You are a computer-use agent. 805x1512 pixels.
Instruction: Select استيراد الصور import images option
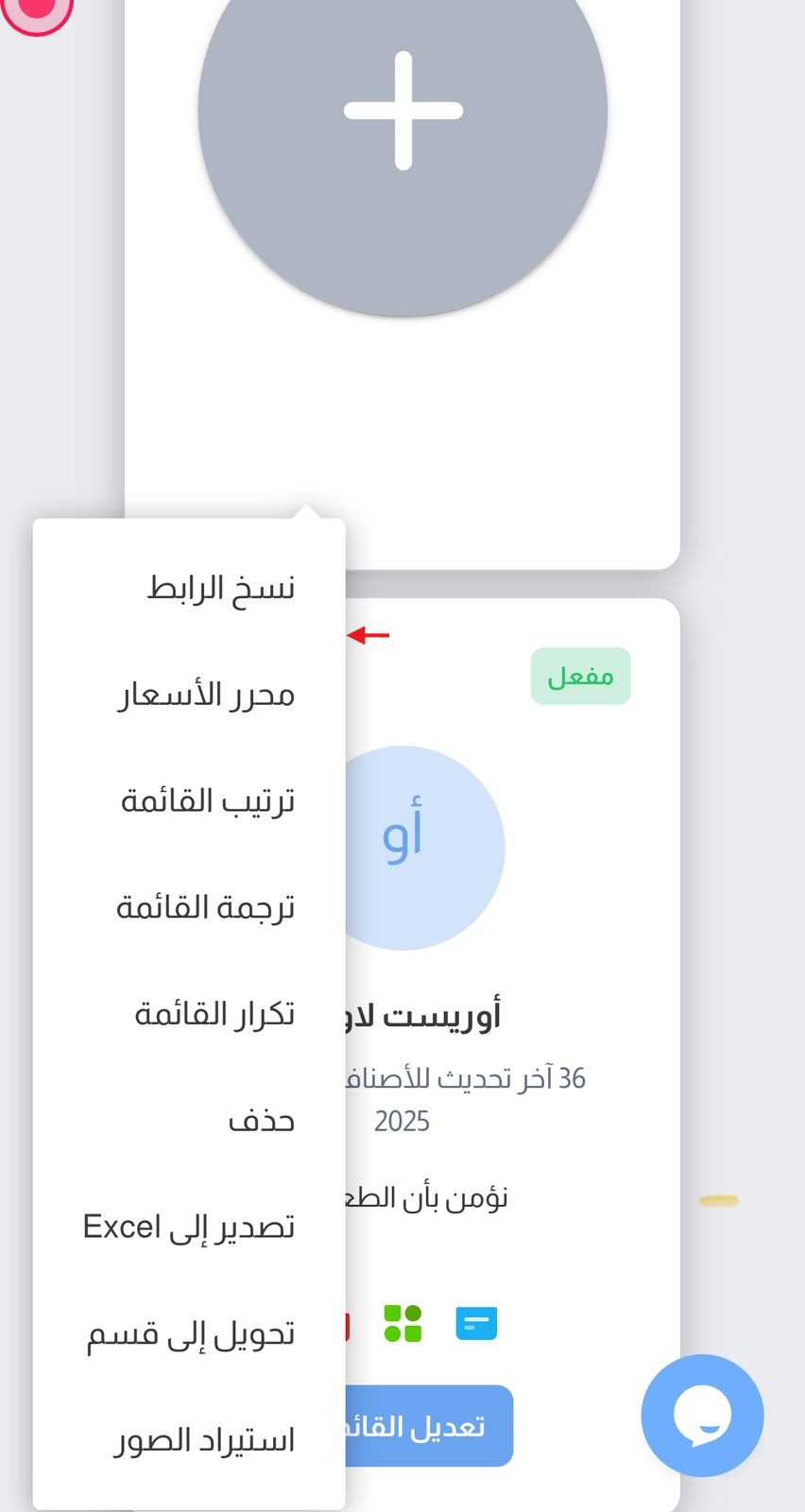205,1441
